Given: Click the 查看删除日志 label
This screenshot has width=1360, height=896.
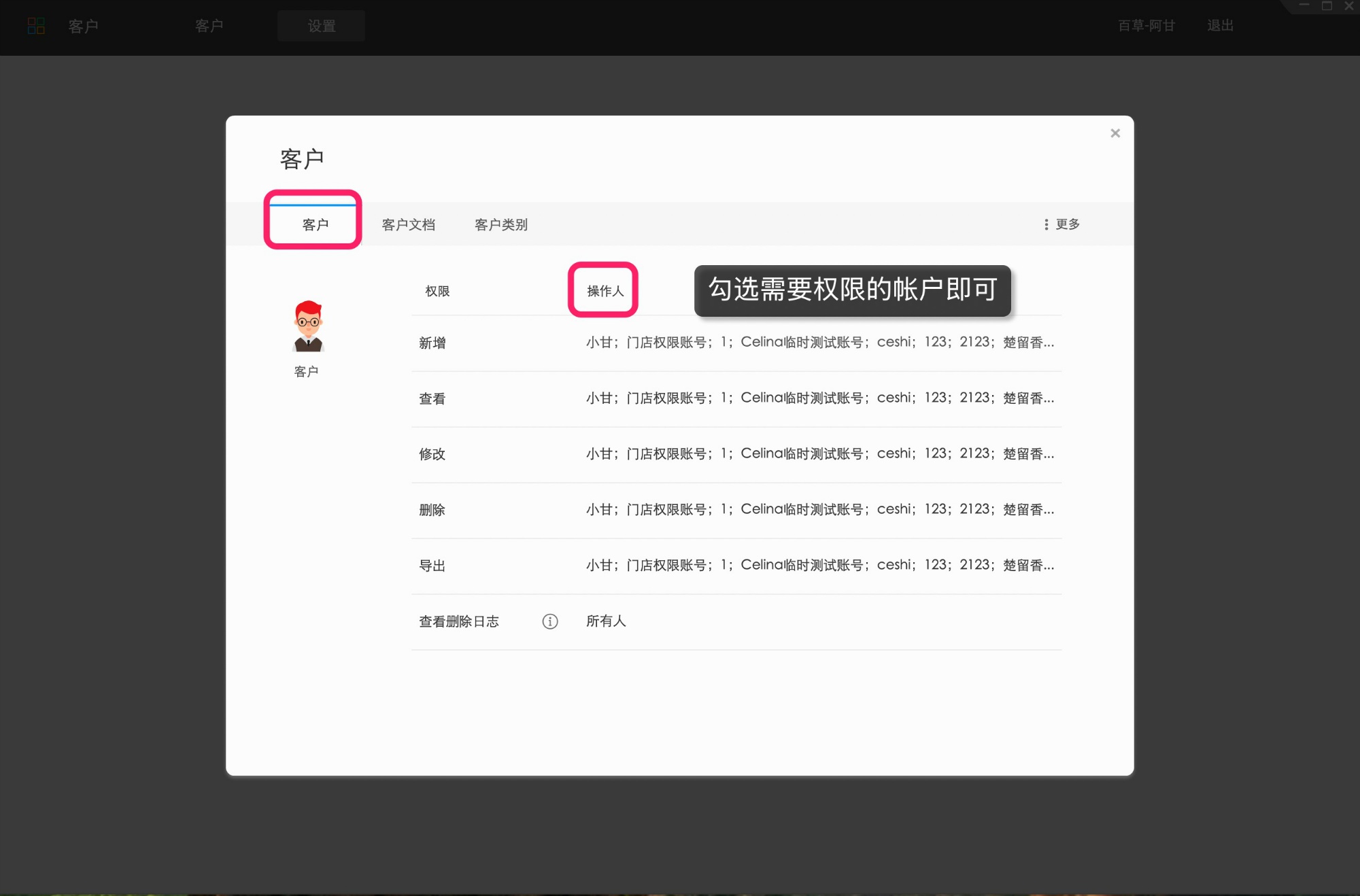Looking at the screenshot, I should (459, 621).
